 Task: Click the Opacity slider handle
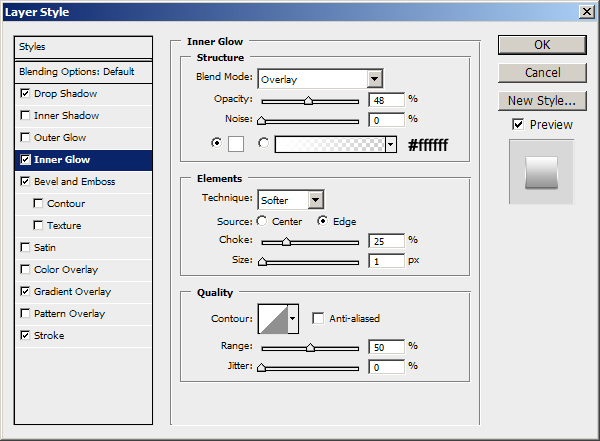coord(308,101)
